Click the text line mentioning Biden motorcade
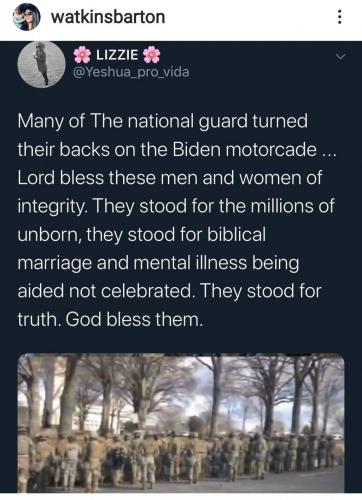The image size is (362, 500). click(177, 149)
